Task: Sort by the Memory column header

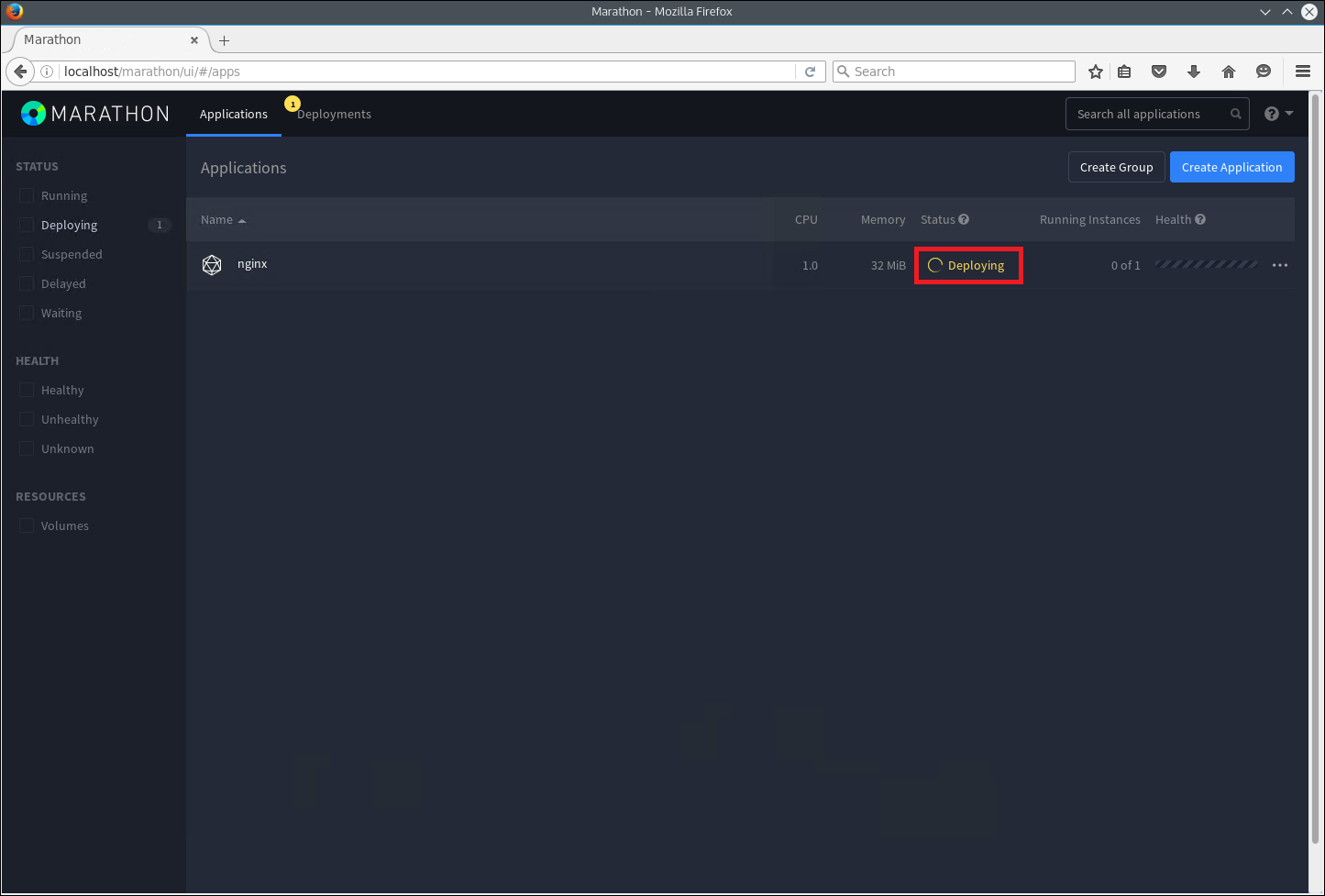Action: (883, 220)
